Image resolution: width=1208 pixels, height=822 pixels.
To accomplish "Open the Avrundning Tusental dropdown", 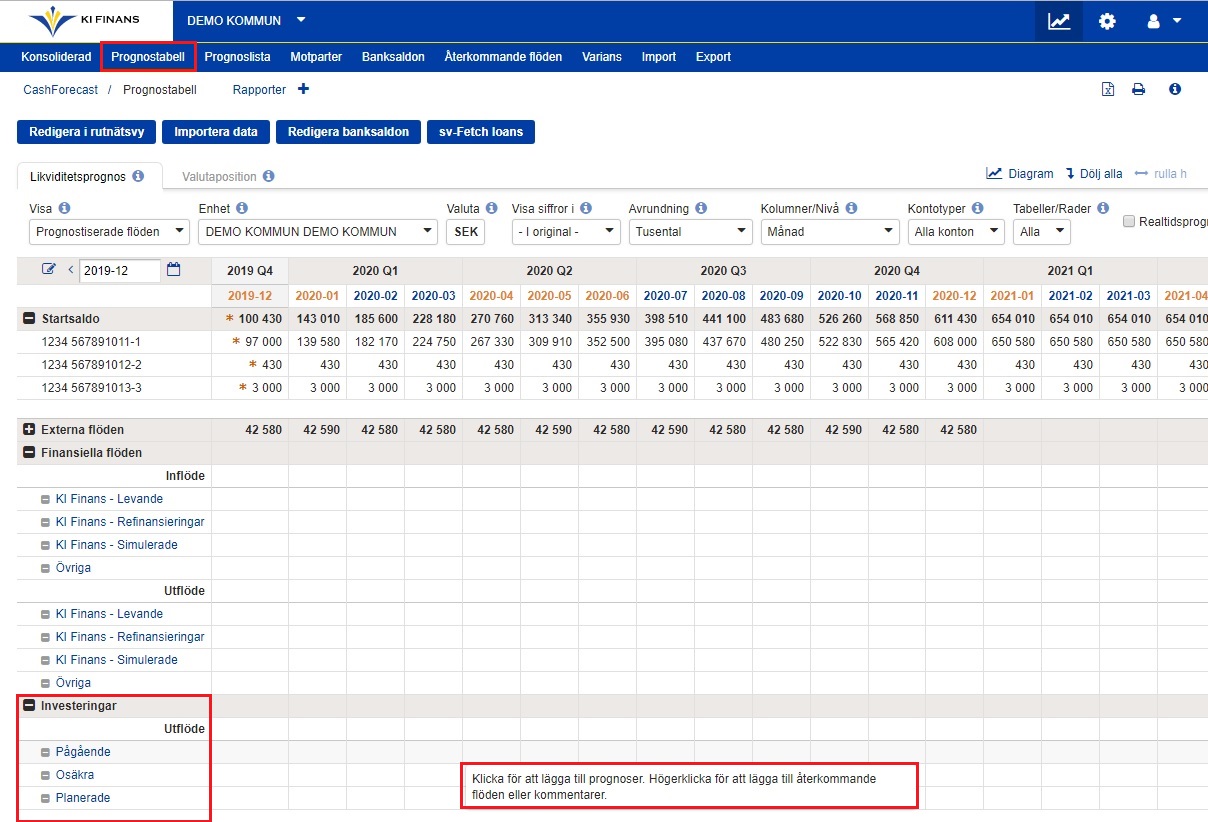I will click(690, 232).
